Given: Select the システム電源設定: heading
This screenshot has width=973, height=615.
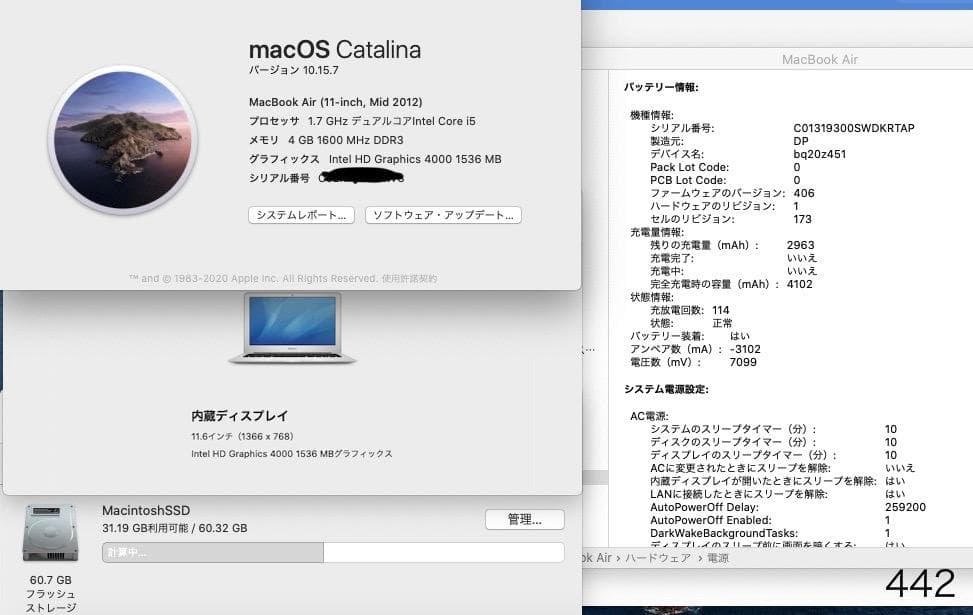Looking at the screenshot, I should click(666, 390).
